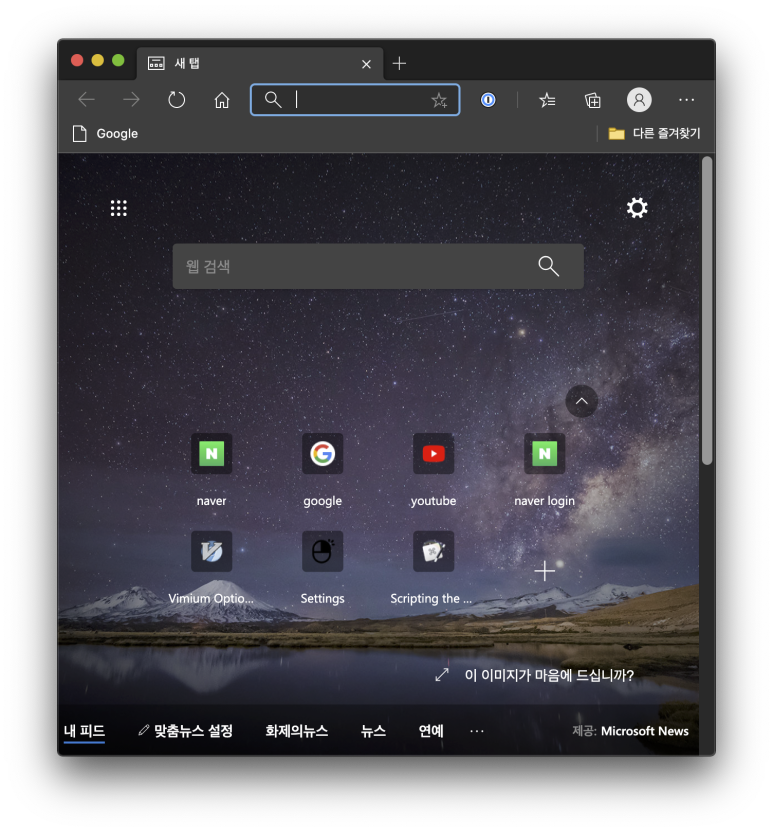Collapse the quick links with chevron
This screenshot has width=773, height=832.
coord(581,401)
